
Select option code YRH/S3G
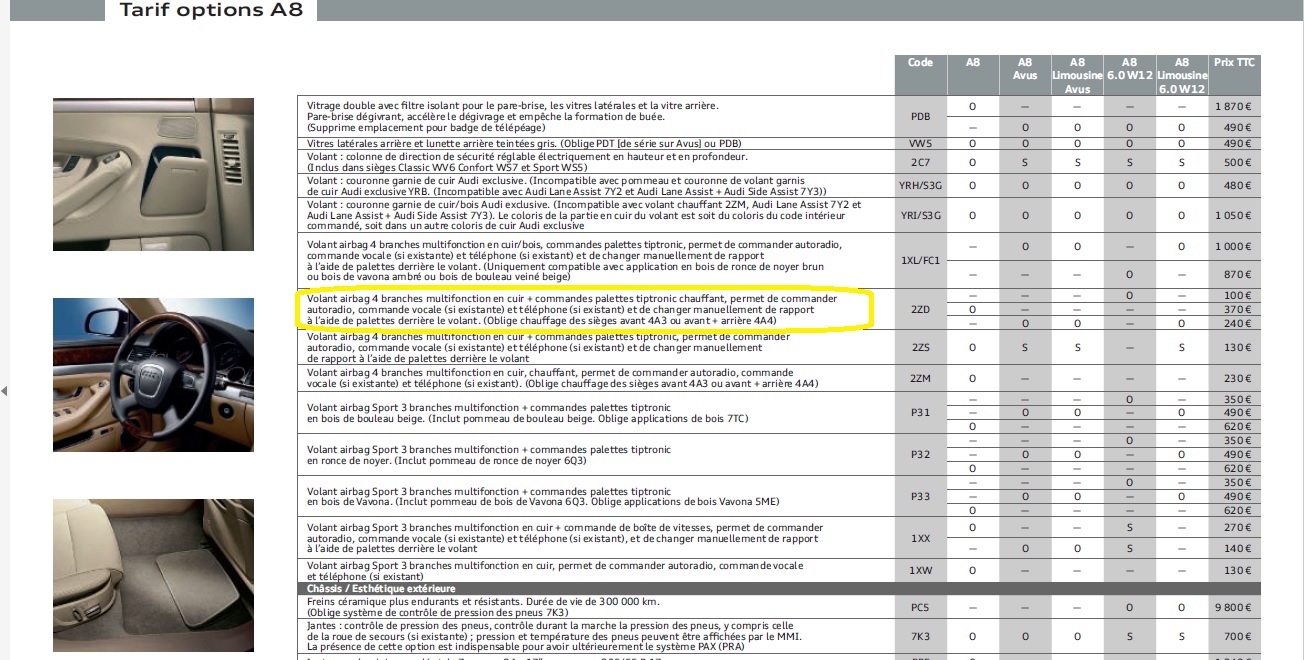[x=920, y=185]
